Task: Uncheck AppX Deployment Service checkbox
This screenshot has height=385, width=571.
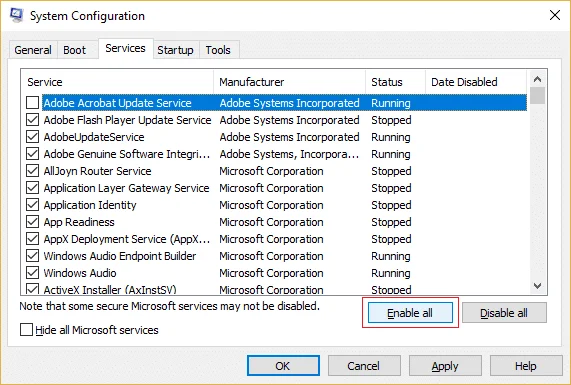Action: click(32, 239)
